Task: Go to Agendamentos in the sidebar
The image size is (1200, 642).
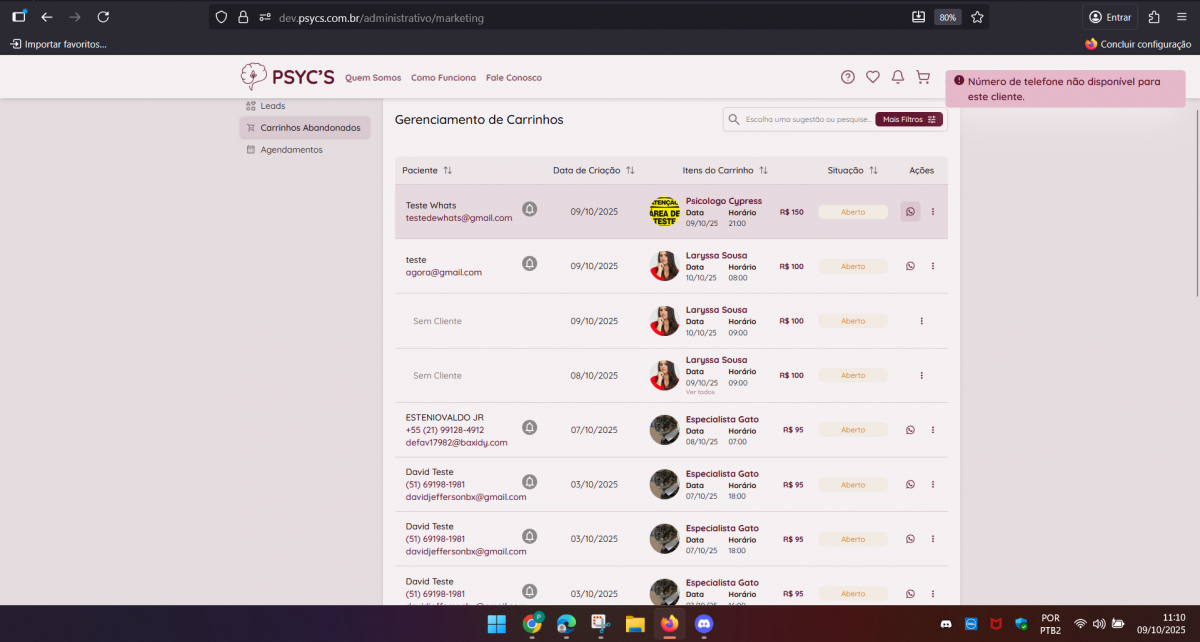Action: (290, 150)
